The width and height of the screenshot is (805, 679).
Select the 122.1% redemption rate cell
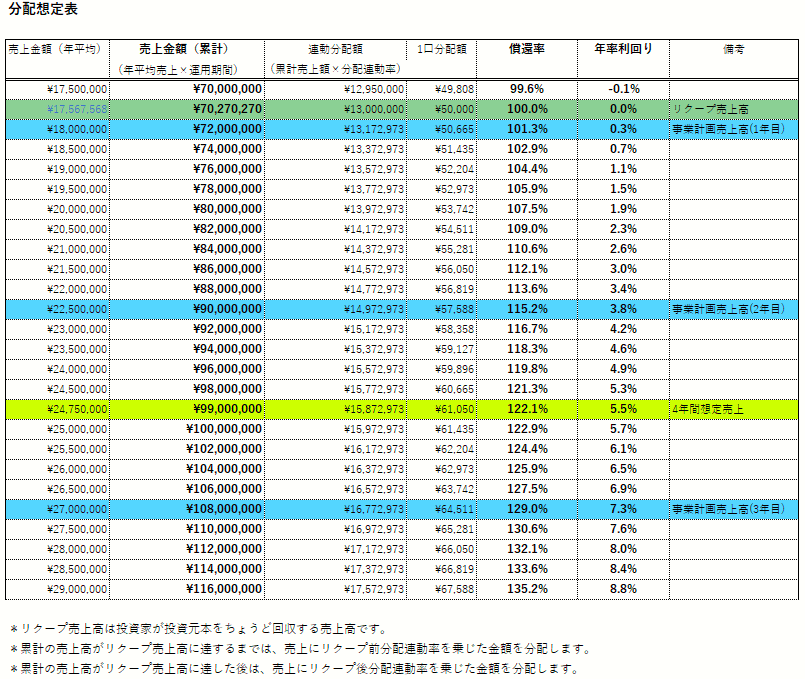pyautogui.click(x=528, y=409)
